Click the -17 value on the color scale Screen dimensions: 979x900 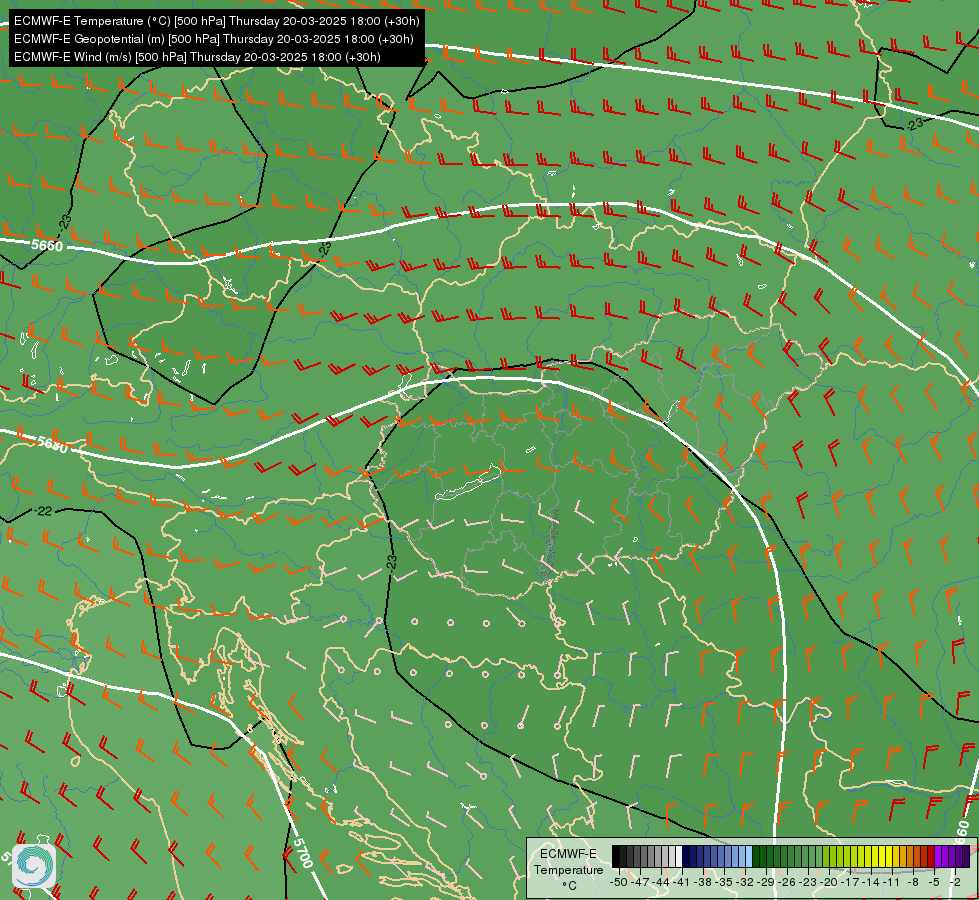(850, 882)
